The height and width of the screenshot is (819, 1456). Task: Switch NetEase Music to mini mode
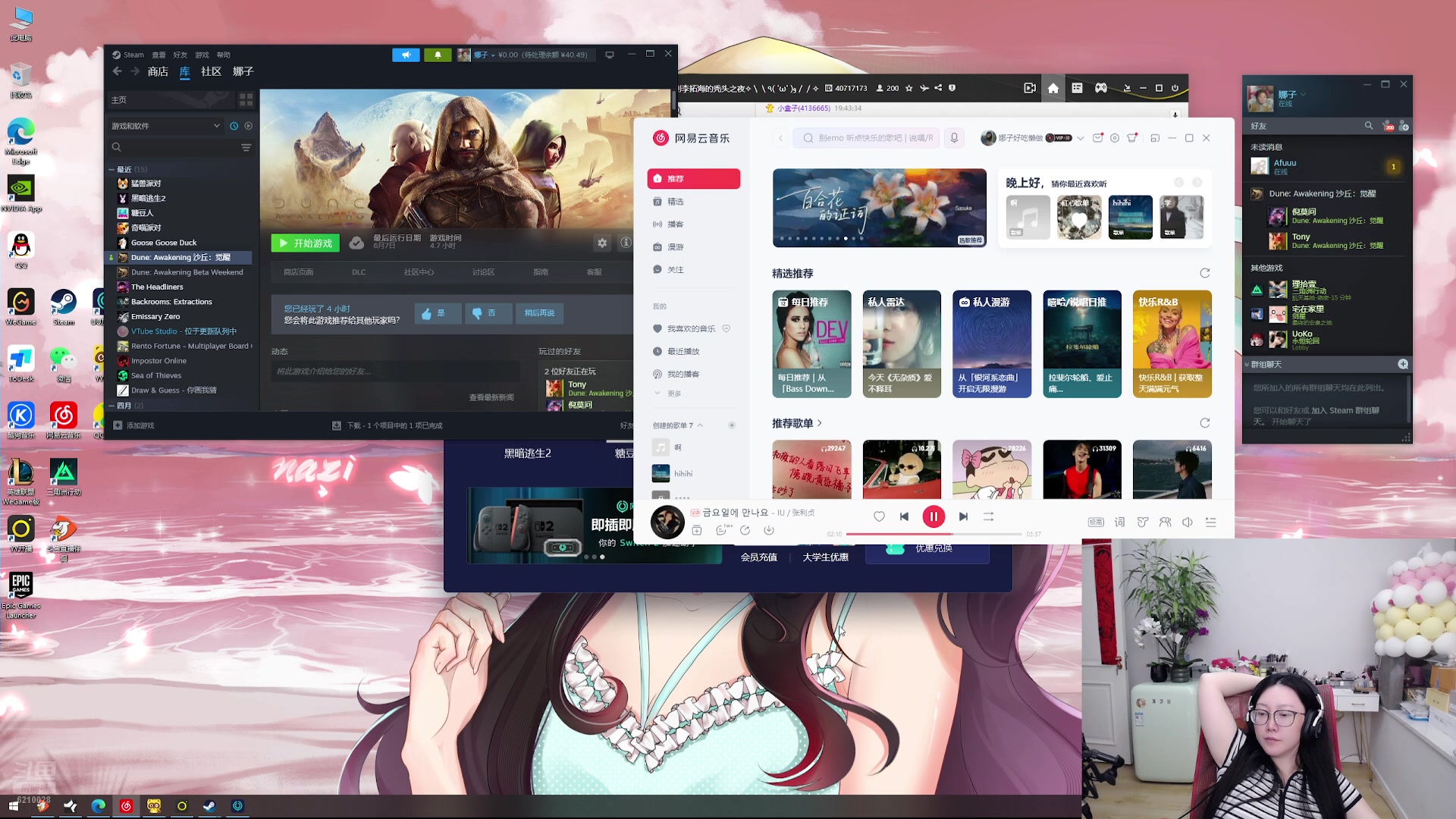[x=1154, y=138]
